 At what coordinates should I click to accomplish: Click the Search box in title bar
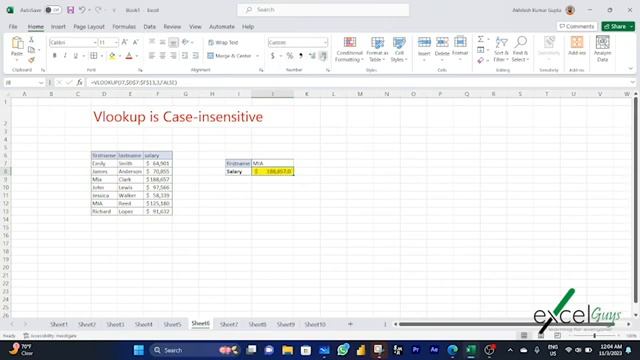323,10
